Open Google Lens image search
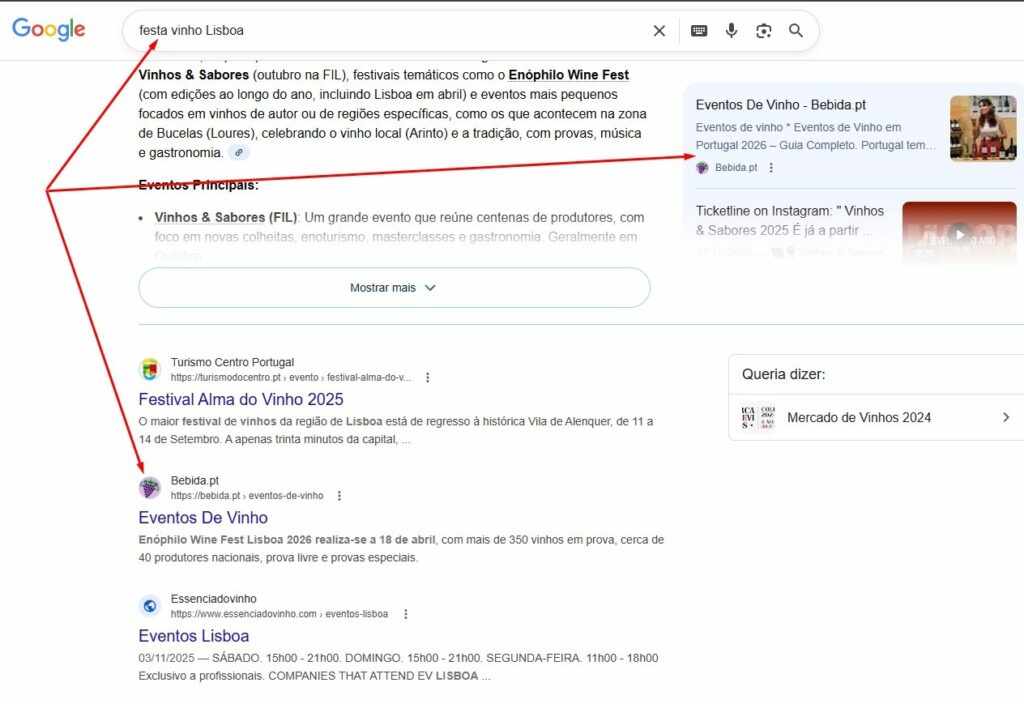The image size is (1024, 704). point(764,30)
